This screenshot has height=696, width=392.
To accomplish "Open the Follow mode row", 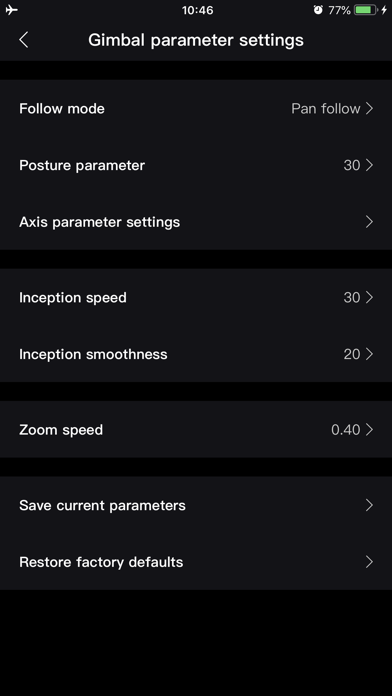I will point(196,108).
